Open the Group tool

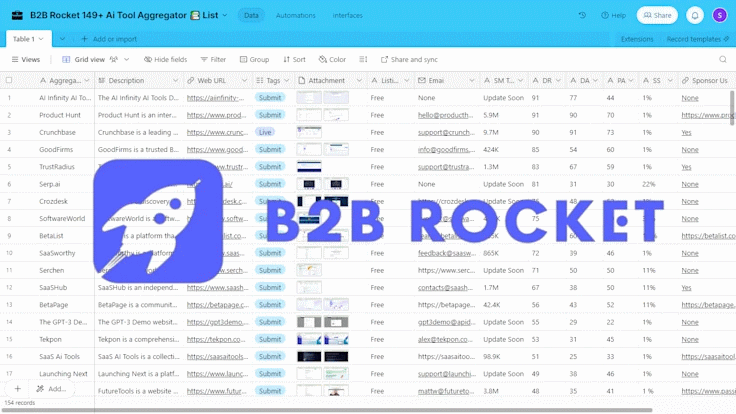[254, 60]
